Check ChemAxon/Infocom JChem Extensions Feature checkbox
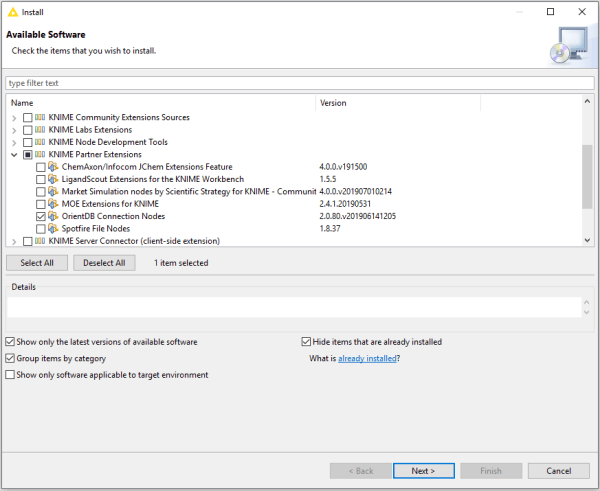600x491 pixels. [41, 167]
